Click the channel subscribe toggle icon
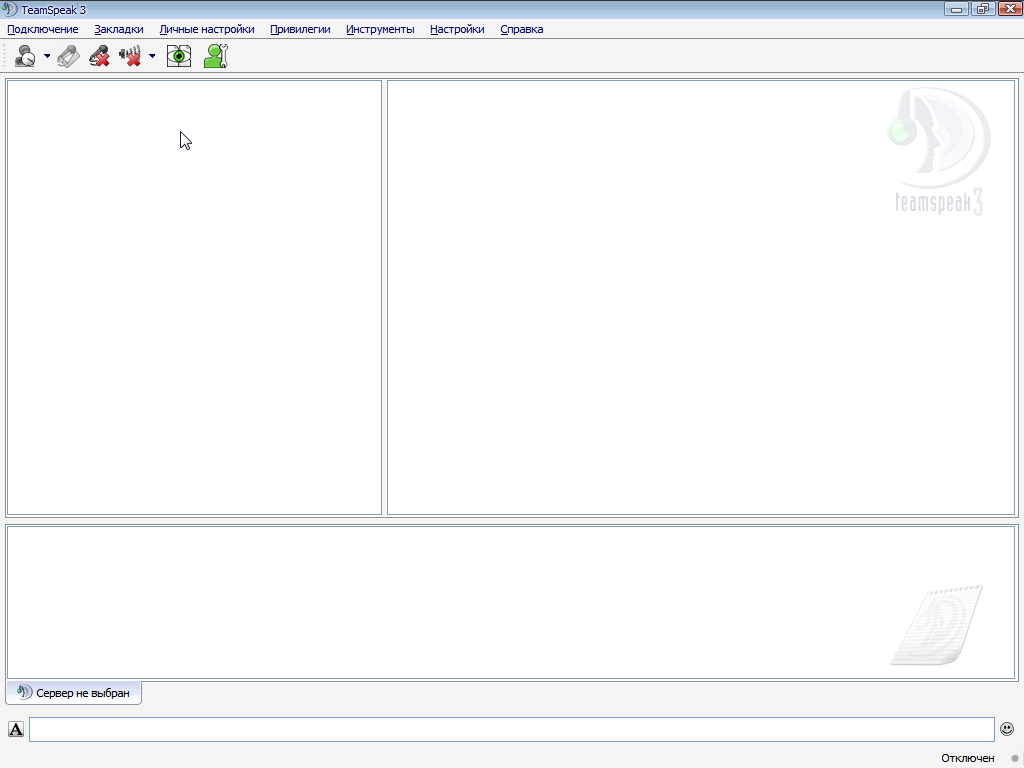The width and height of the screenshot is (1024, 768). tap(69, 56)
